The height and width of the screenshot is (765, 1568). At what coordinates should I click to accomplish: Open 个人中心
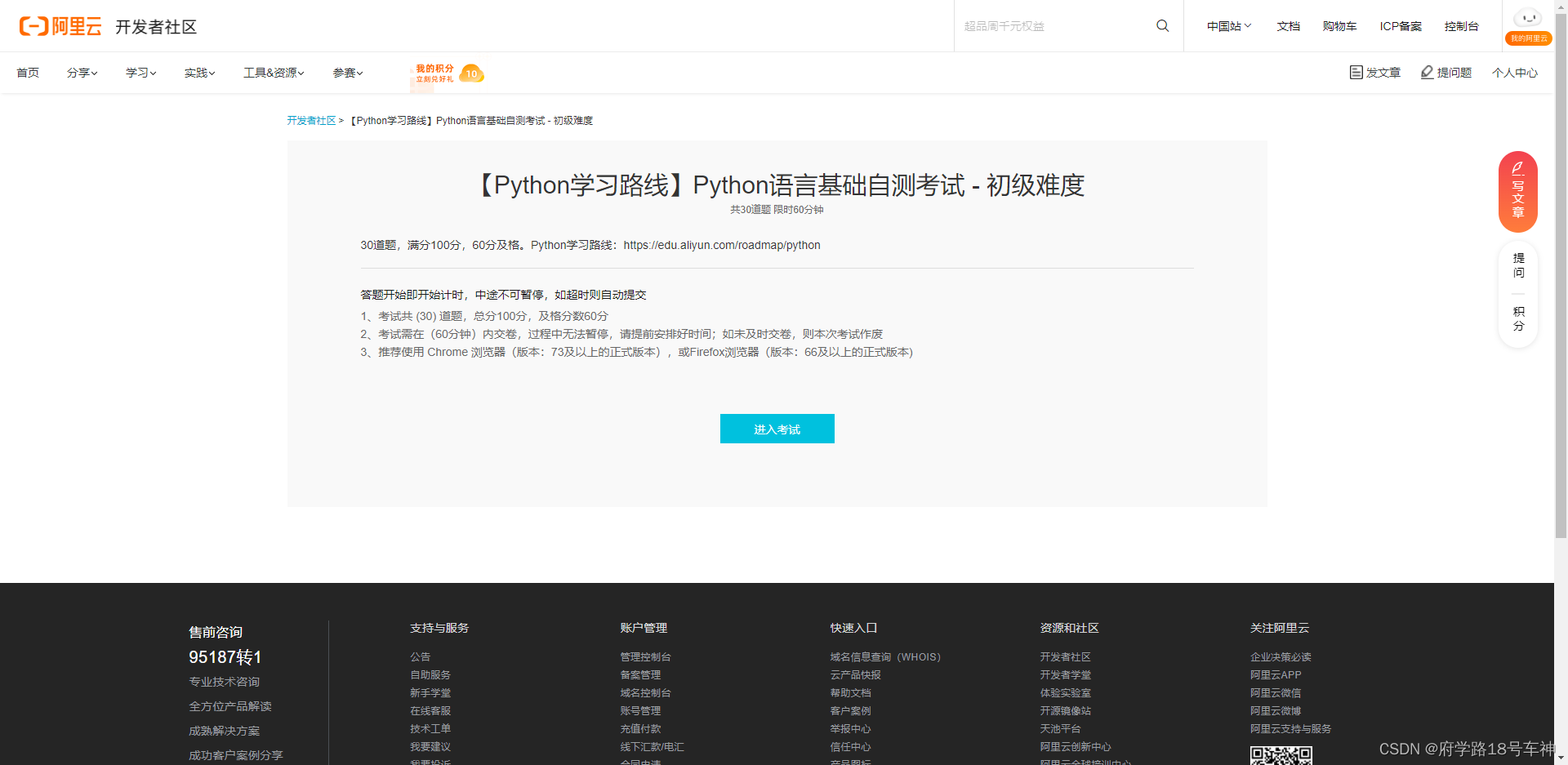(x=1515, y=73)
